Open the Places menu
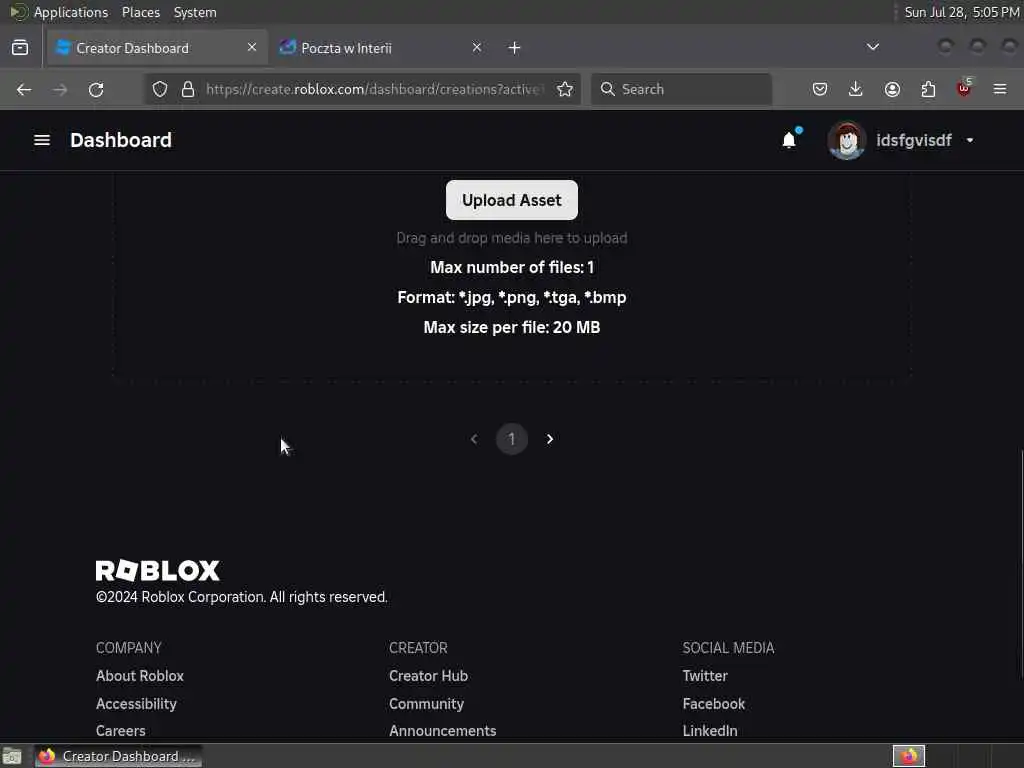1024x768 pixels. [x=140, y=12]
